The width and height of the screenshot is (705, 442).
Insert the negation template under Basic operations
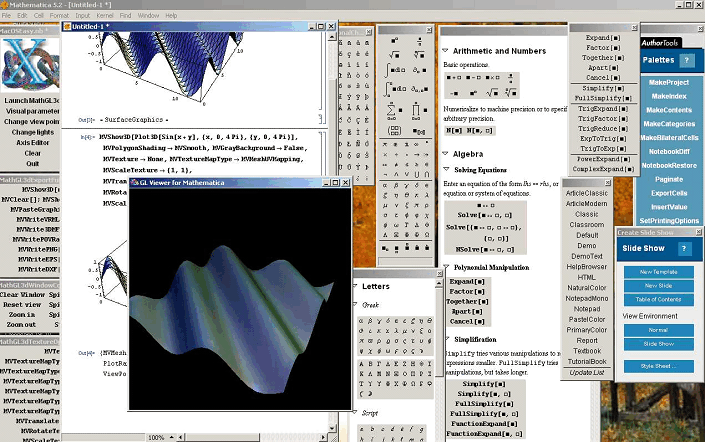pyautogui.click(x=454, y=93)
